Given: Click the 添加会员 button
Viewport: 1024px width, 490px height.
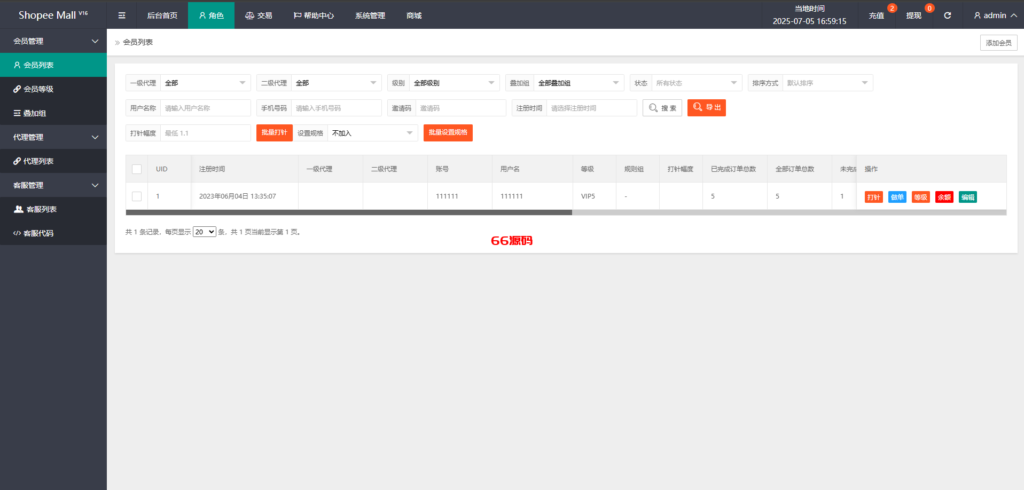Looking at the screenshot, I should click(x=999, y=42).
